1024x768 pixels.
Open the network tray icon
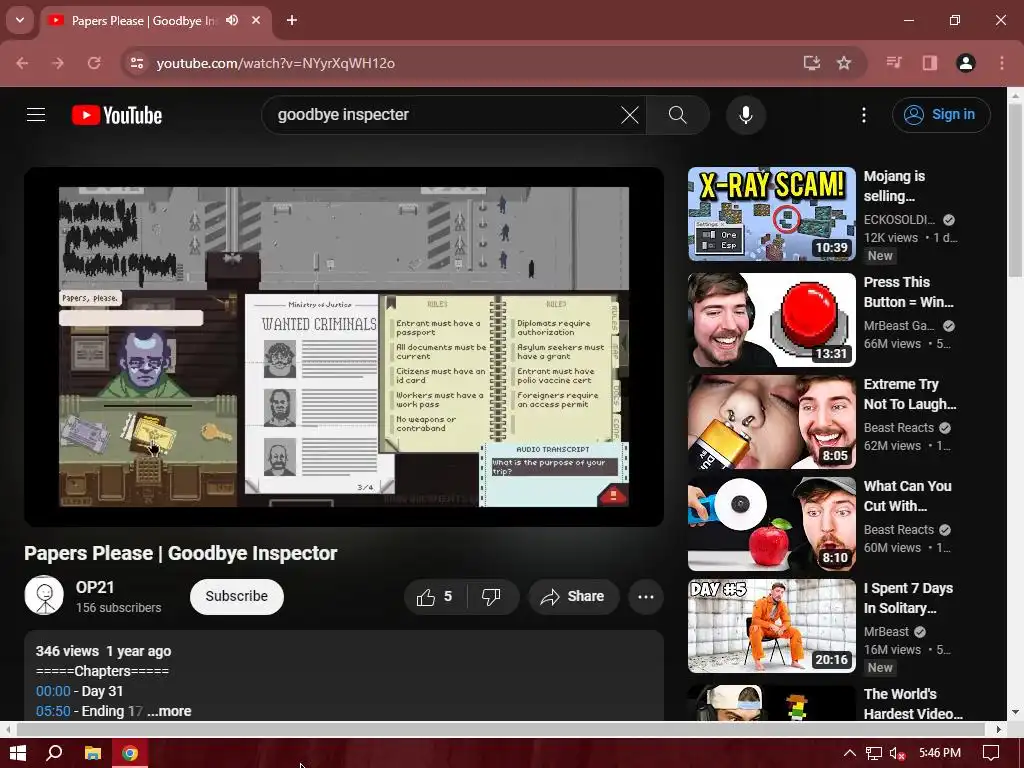coord(873,753)
